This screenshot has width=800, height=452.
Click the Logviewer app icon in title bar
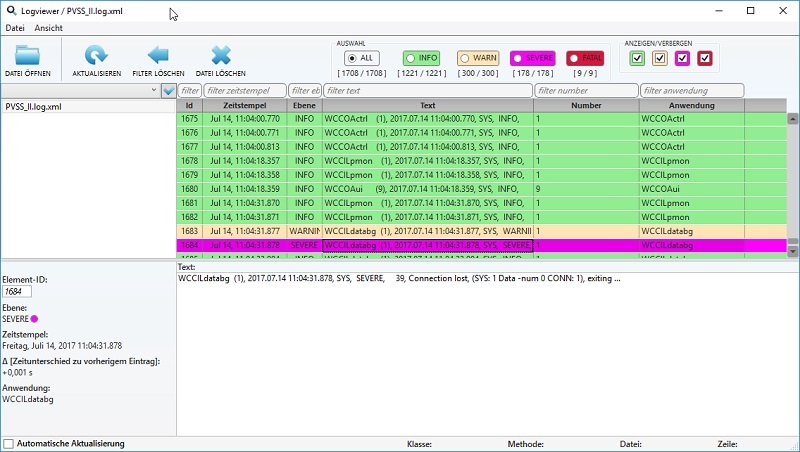[10, 10]
